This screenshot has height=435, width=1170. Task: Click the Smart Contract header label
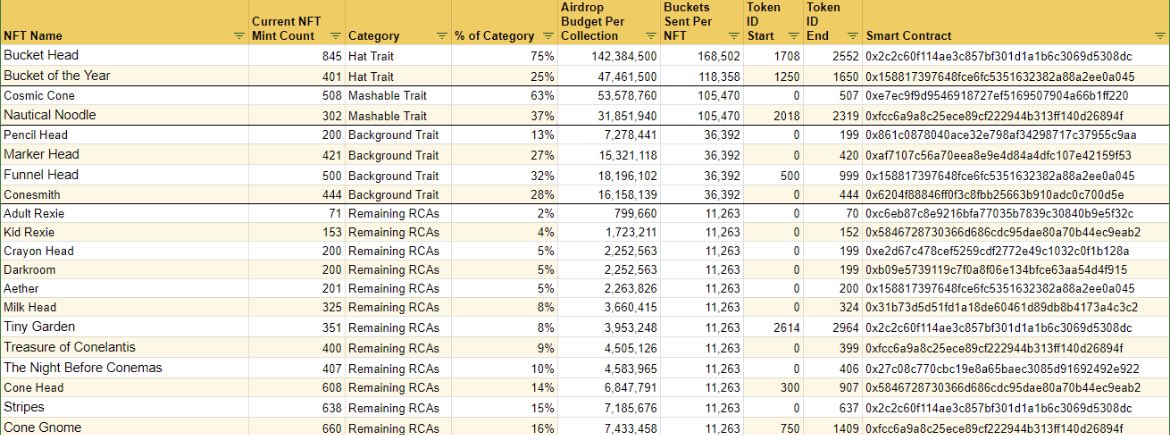pyautogui.click(x=908, y=36)
